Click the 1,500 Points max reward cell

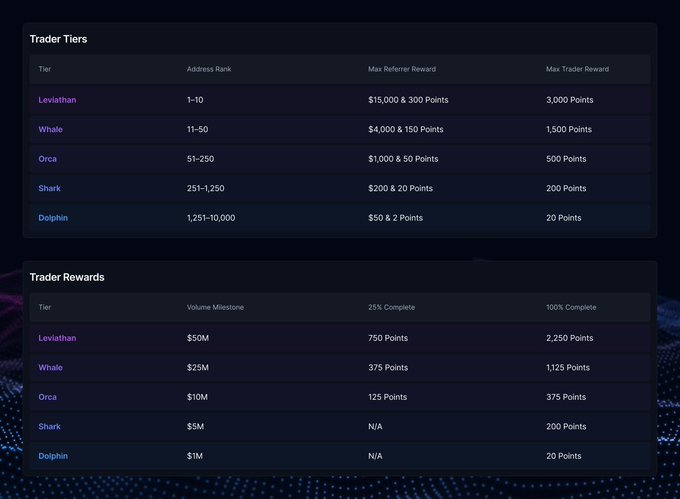pyautogui.click(x=569, y=129)
